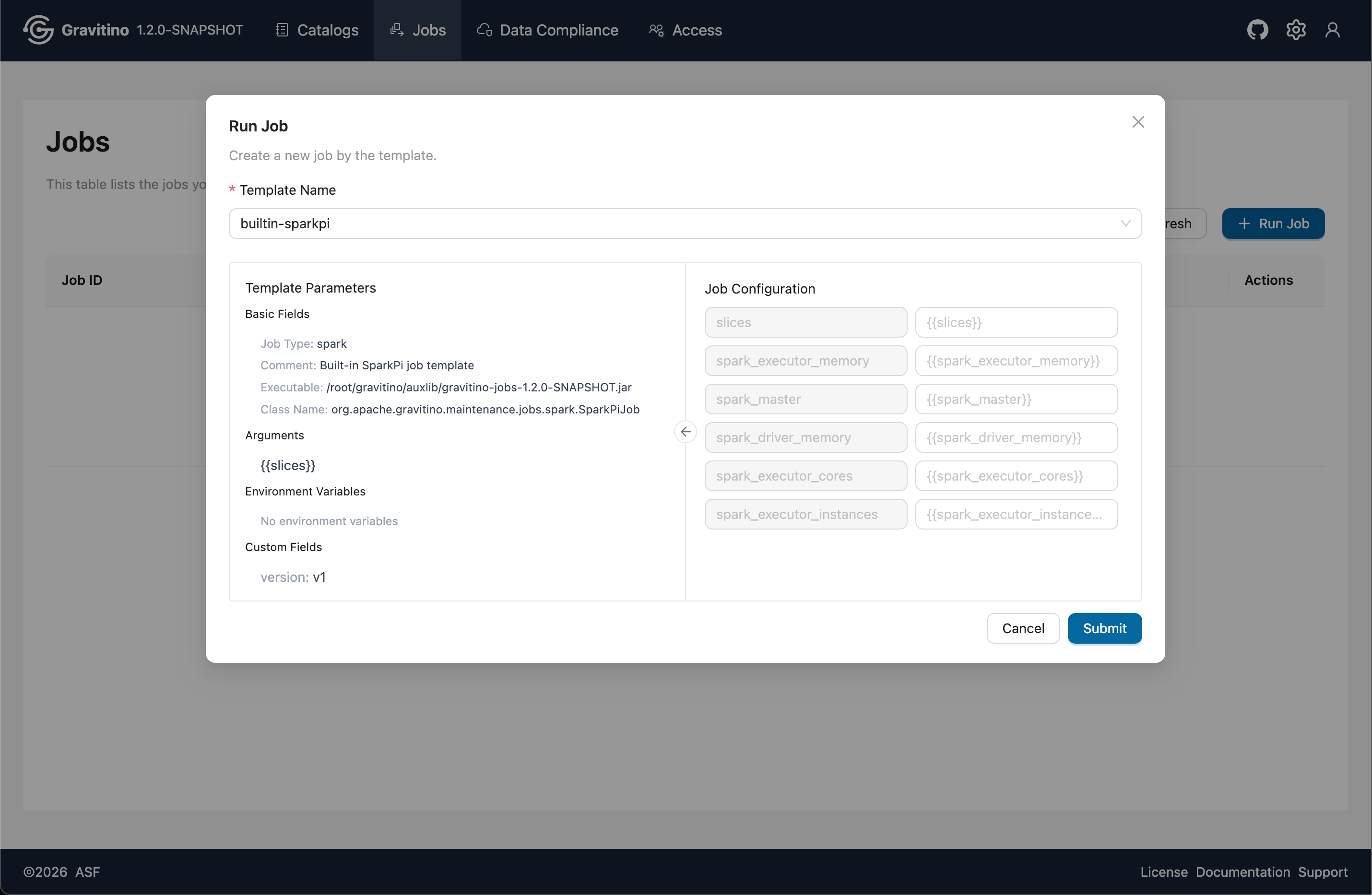Select the spark_executor_cores value input
The width and height of the screenshot is (1372, 895).
coord(1016,476)
